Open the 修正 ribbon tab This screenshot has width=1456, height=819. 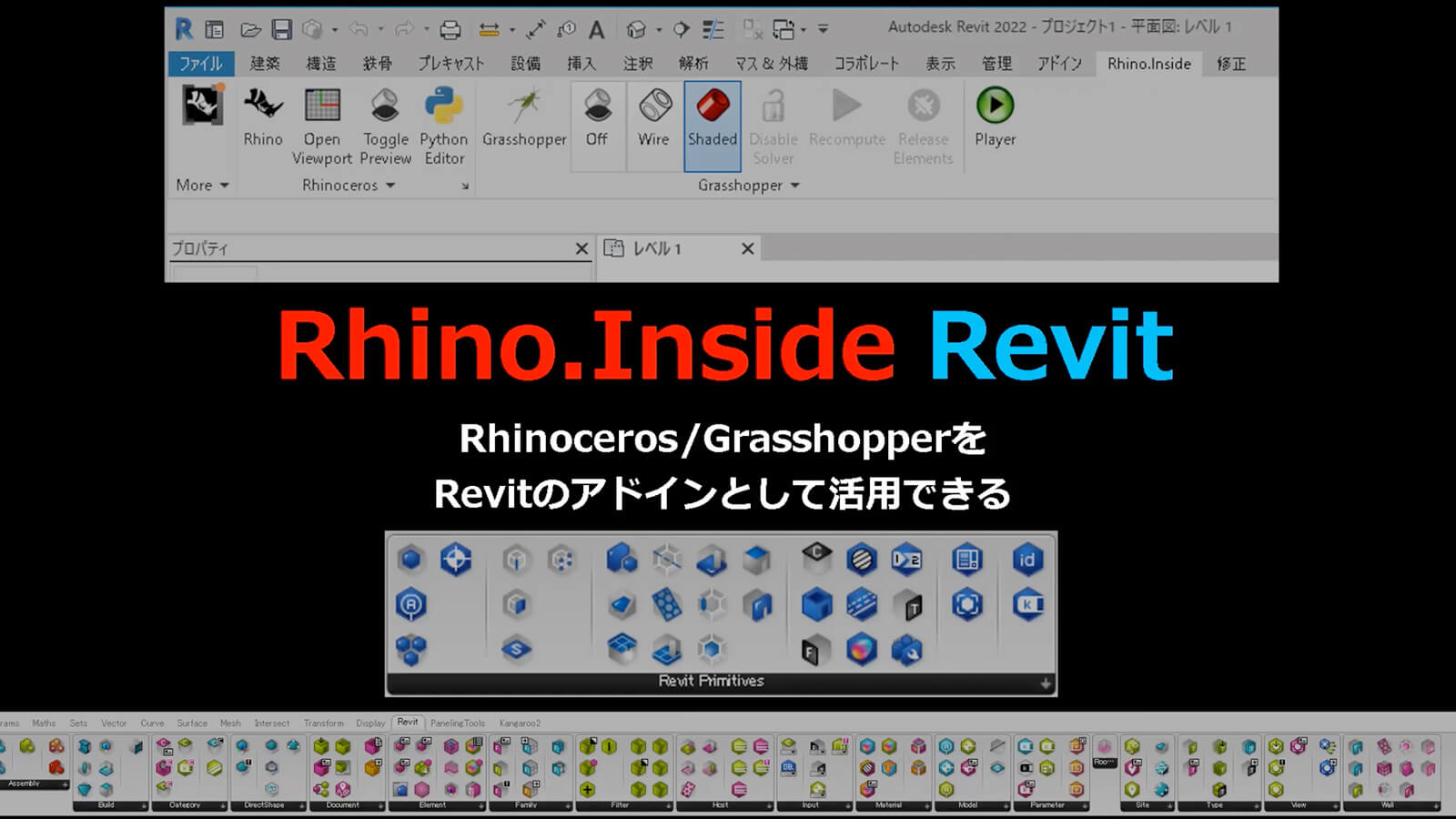click(1231, 64)
